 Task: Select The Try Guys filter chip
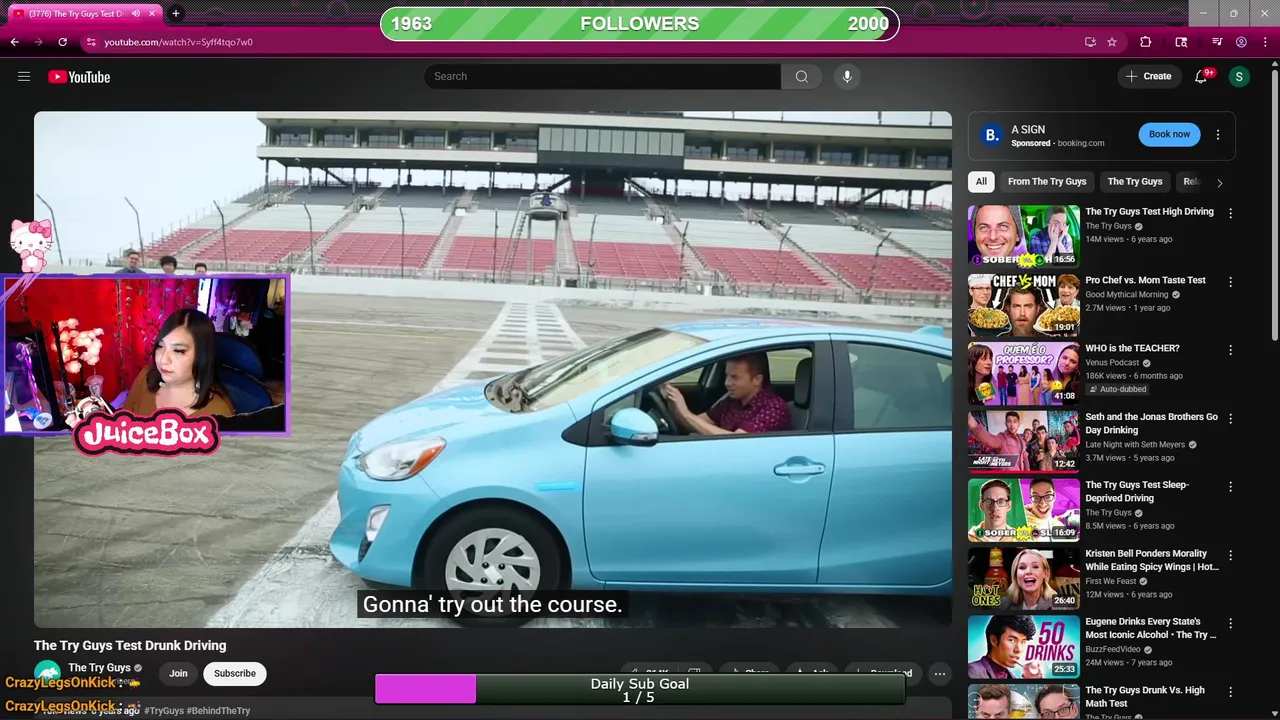[1135, 182]
